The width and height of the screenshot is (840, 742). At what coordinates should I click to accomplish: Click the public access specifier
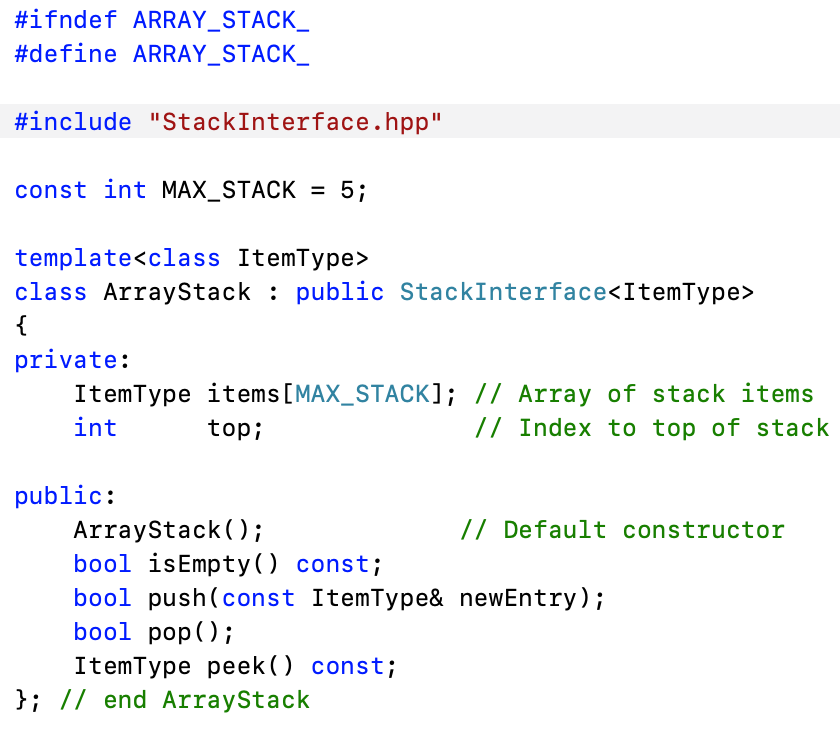(x=55, y=496)
